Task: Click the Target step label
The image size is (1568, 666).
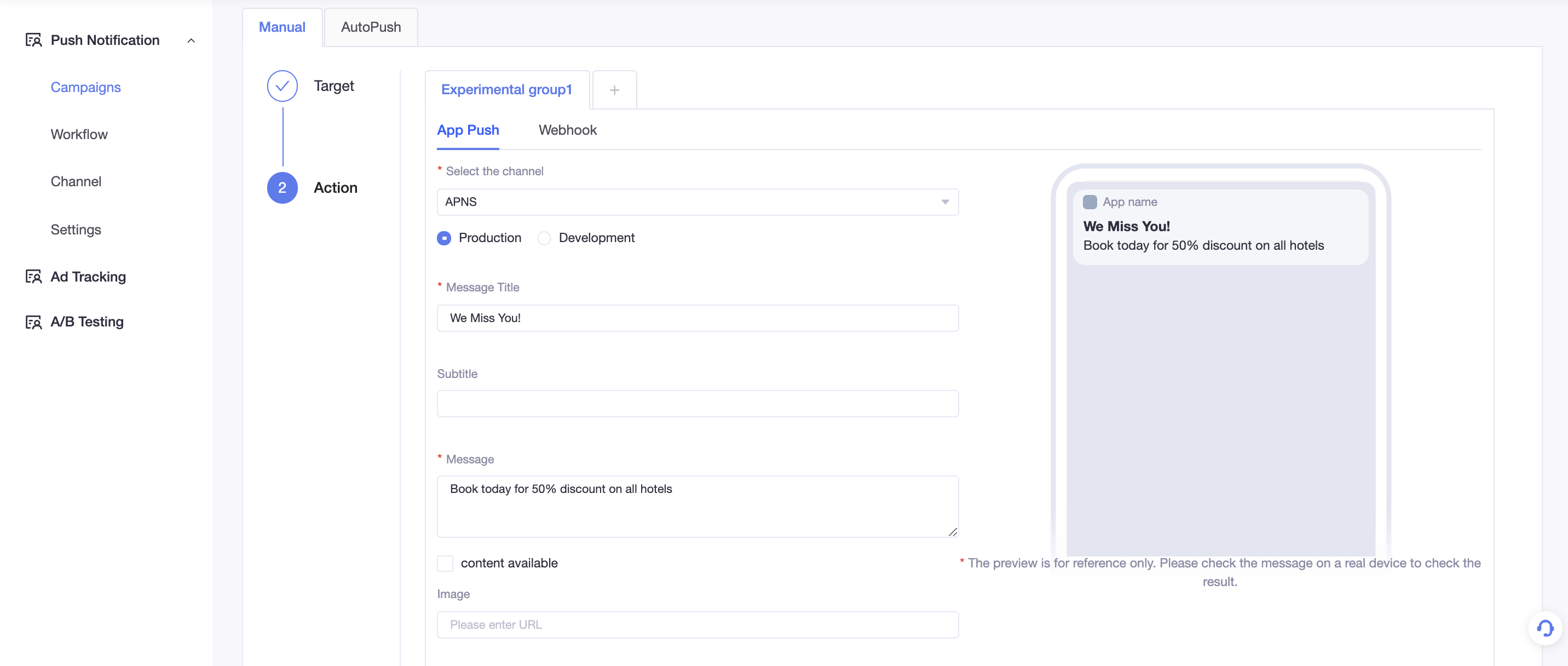Action: coord(333,86)
